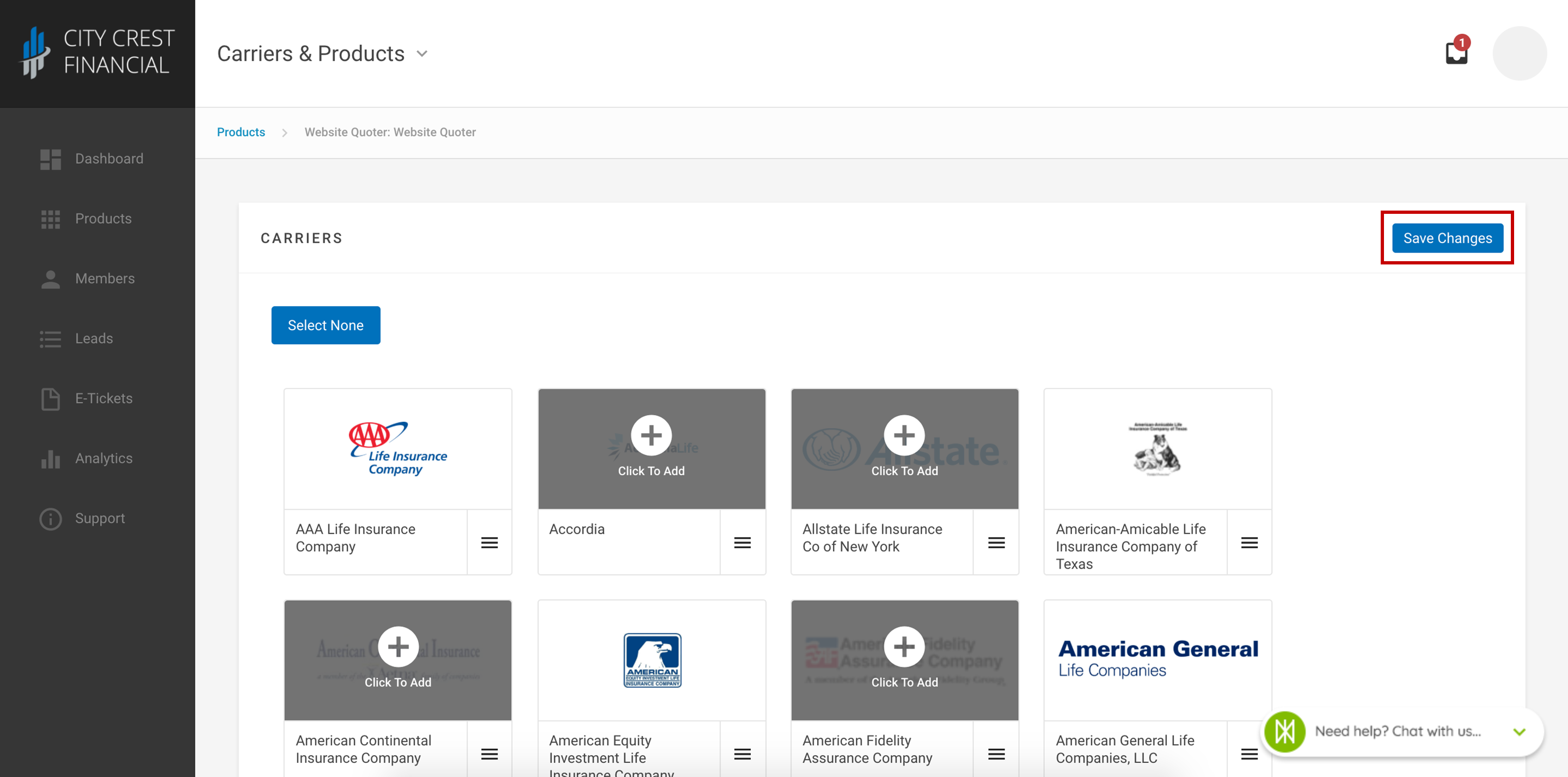Open the Dashboard sidebar icon

[x=51, y=159]
